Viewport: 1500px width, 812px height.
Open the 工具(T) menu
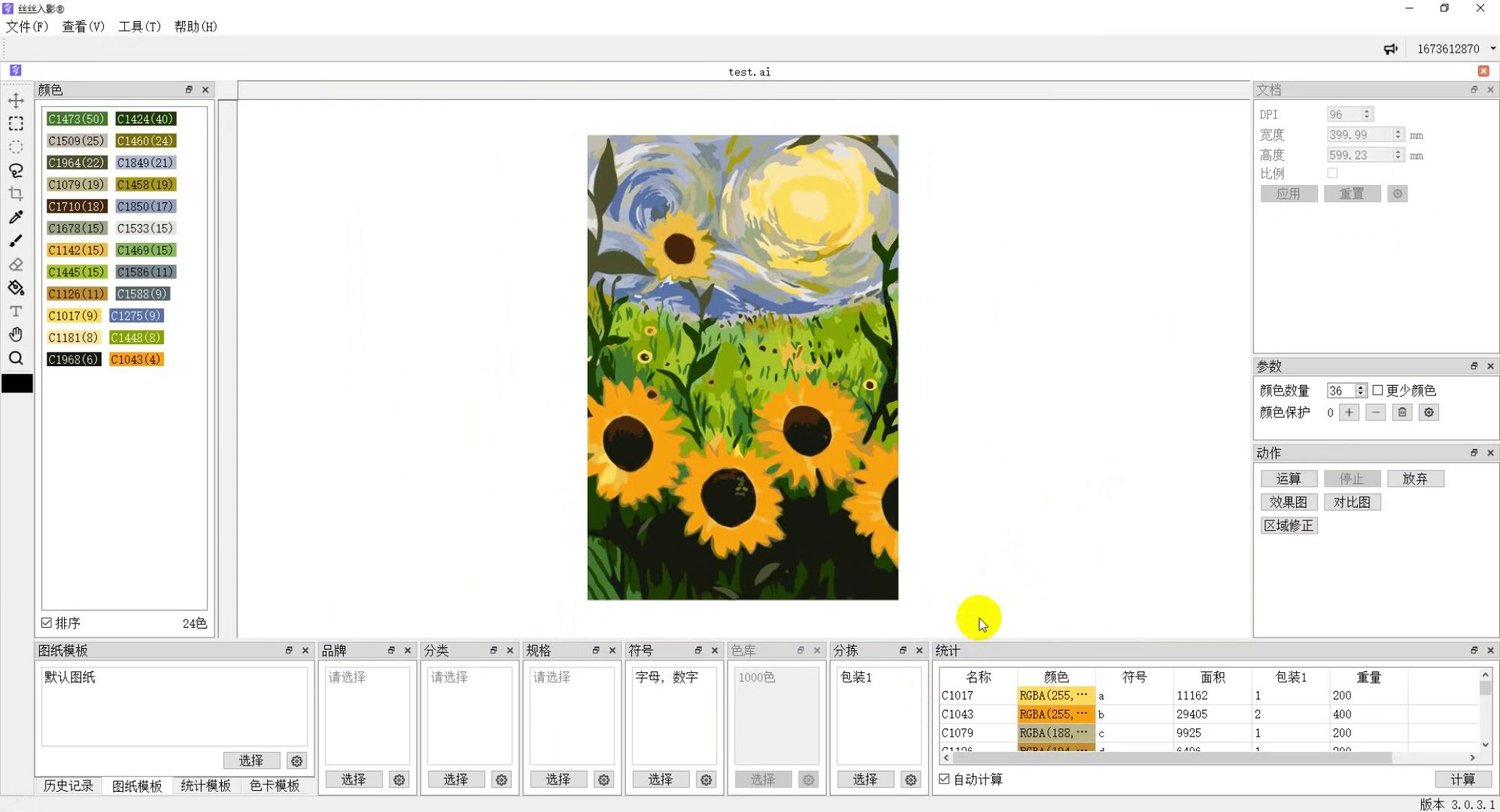[x=139, y=26]
